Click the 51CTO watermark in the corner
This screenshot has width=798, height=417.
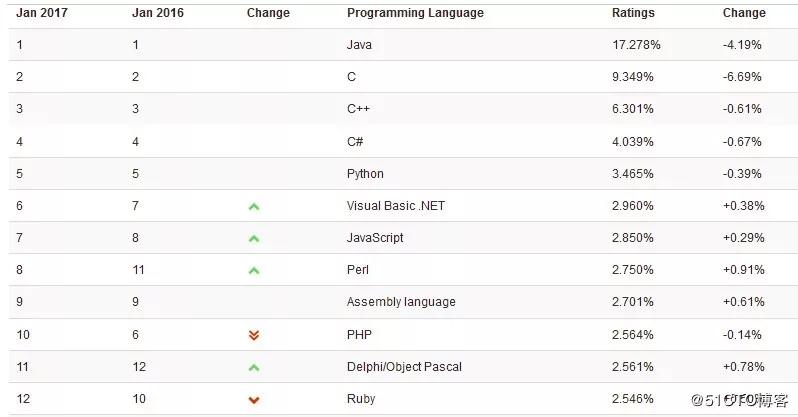point(739,400)
